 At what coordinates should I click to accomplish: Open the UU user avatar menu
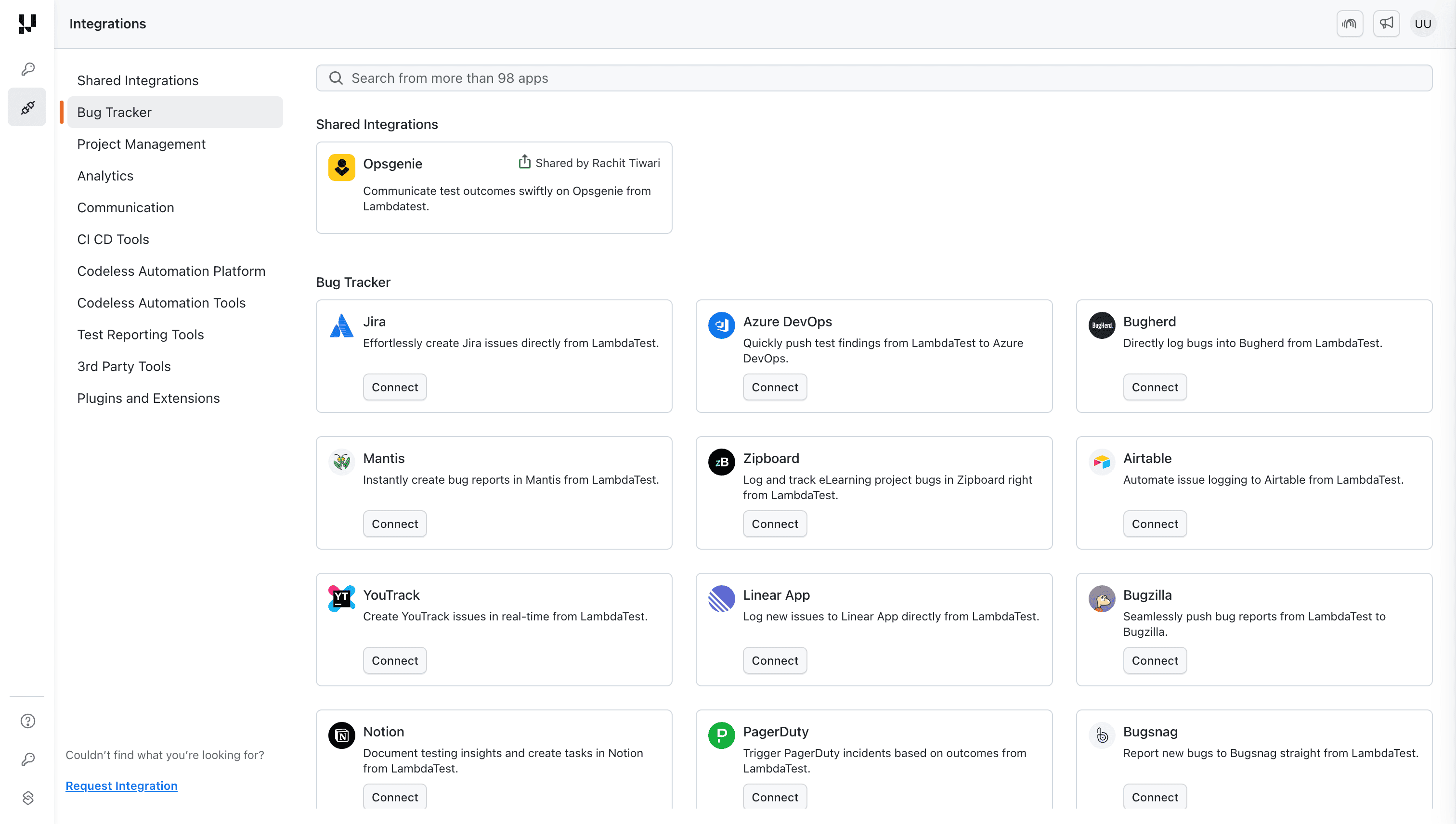pos(1423,23)
